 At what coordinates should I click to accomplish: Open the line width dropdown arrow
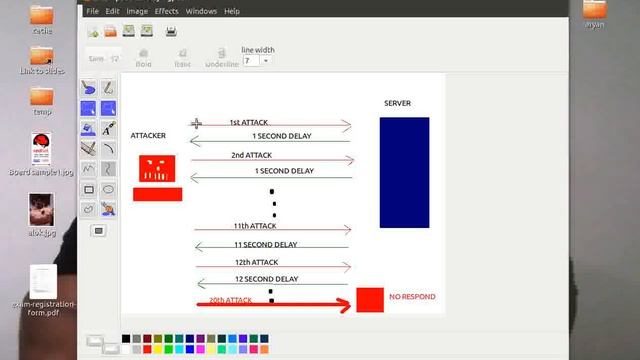[266, 60]
